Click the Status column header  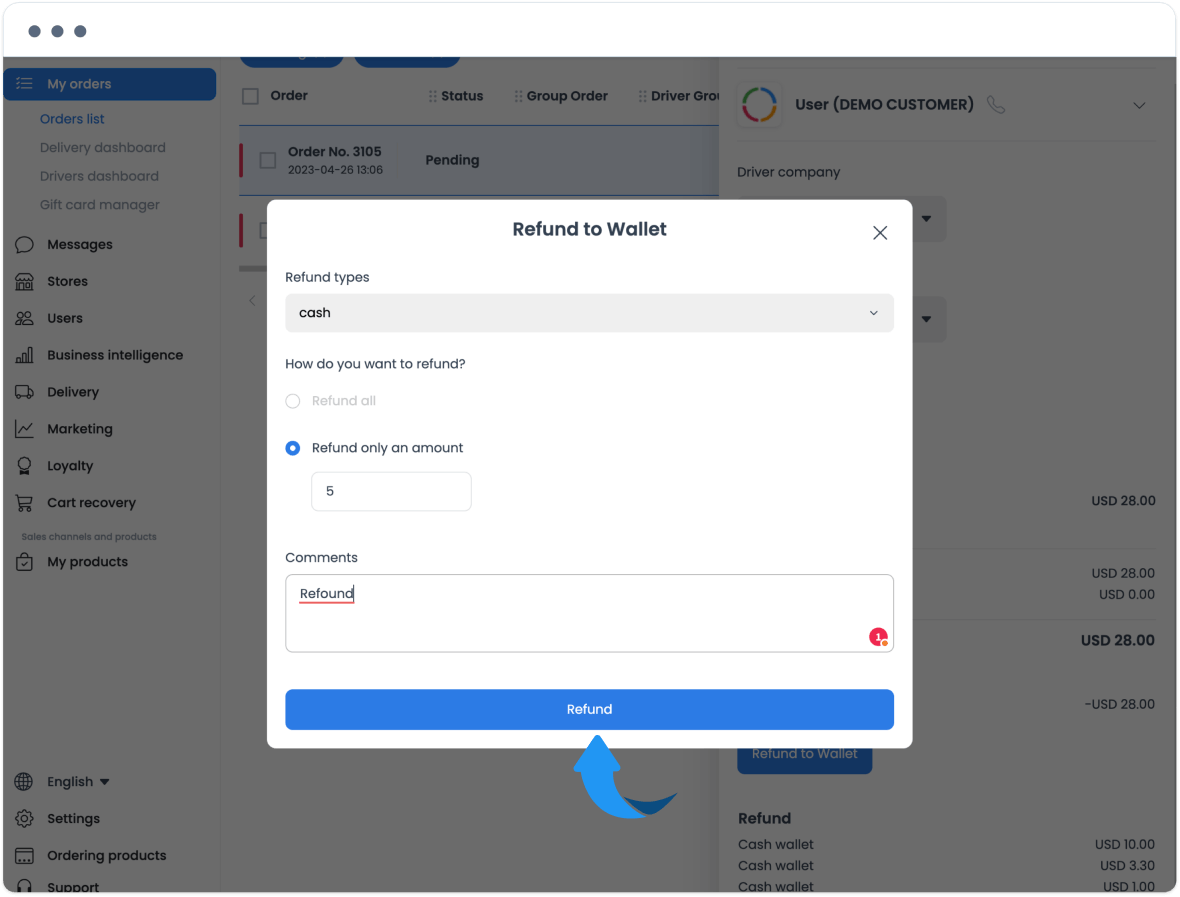click(462, 96)
